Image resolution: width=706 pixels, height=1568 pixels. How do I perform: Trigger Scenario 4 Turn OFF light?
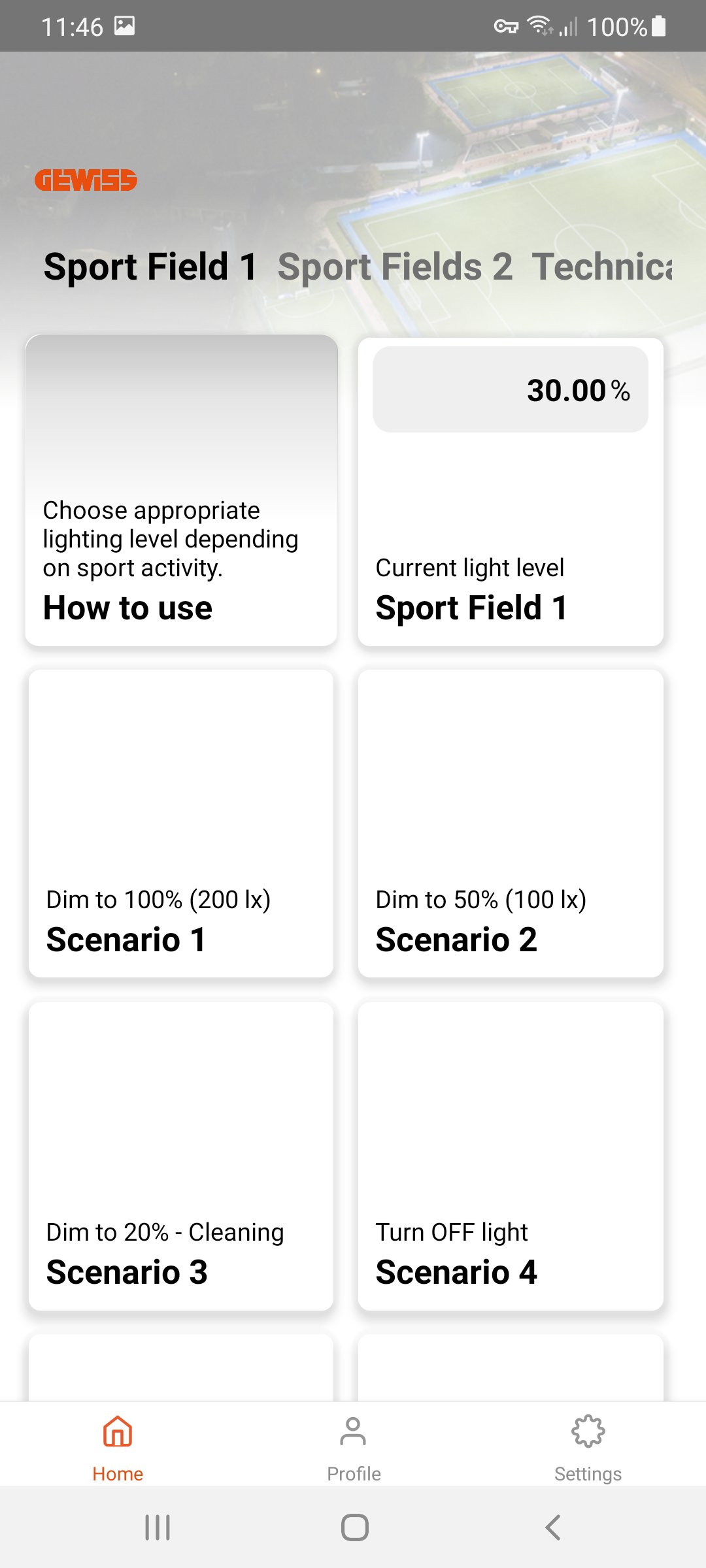pos(511,1156)
